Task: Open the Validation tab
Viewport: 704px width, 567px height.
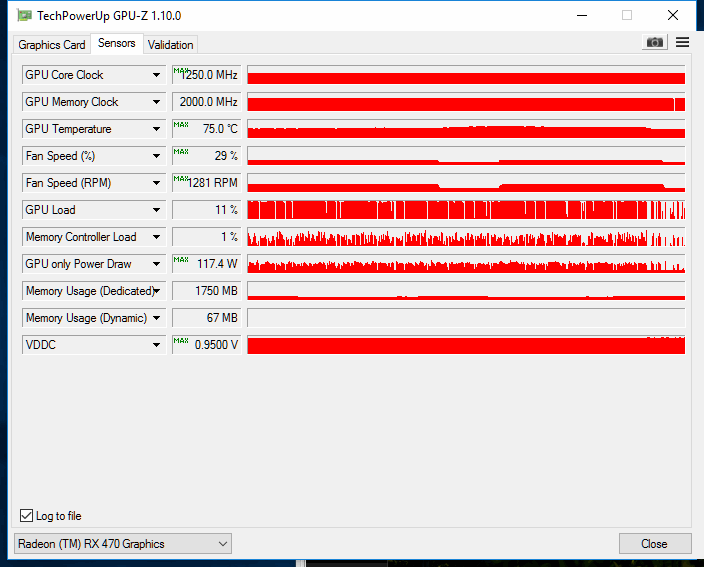Action: coord(171,45)
